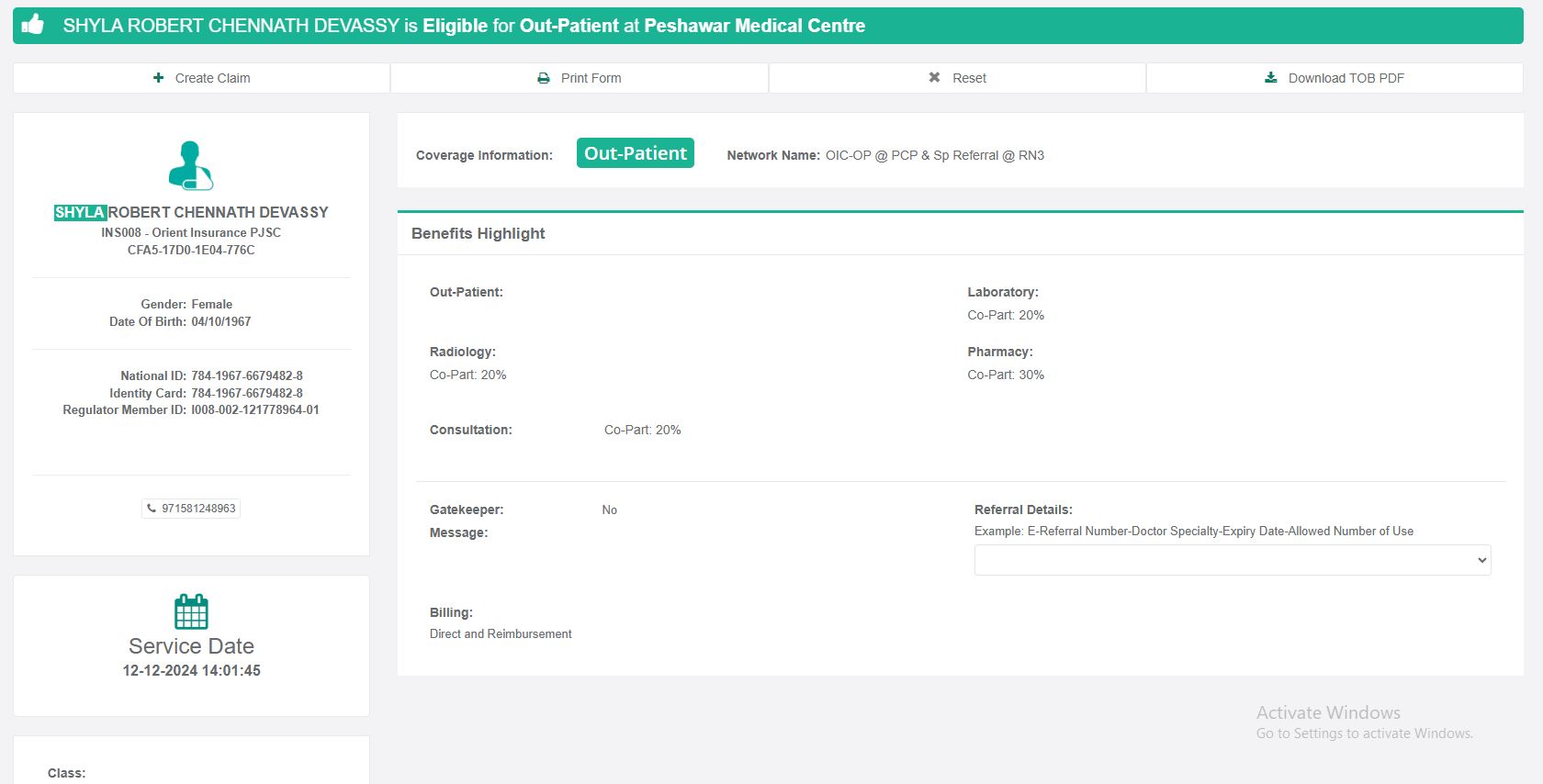
Task: Click the thumbs-up eligibility icon
Action: [x=33, y=25]
